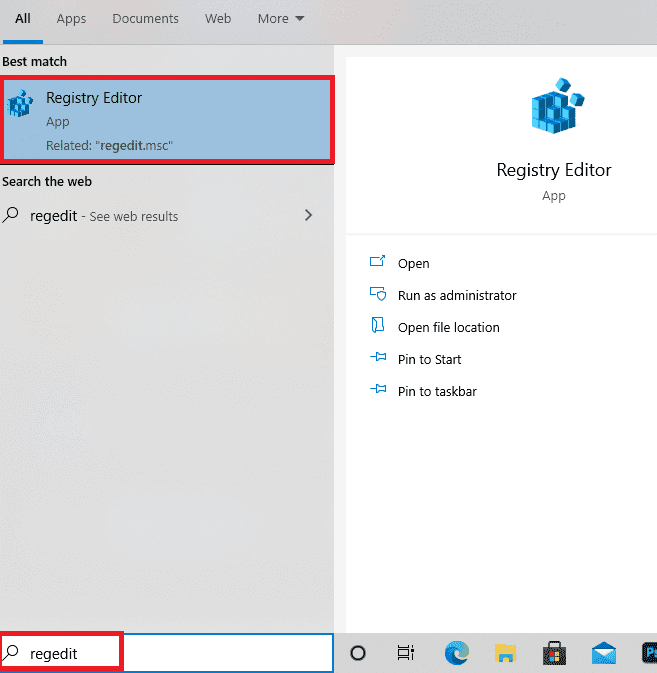Open Task View from the taskbar
This screenshot has height=673, width=657.
point(406,653)
